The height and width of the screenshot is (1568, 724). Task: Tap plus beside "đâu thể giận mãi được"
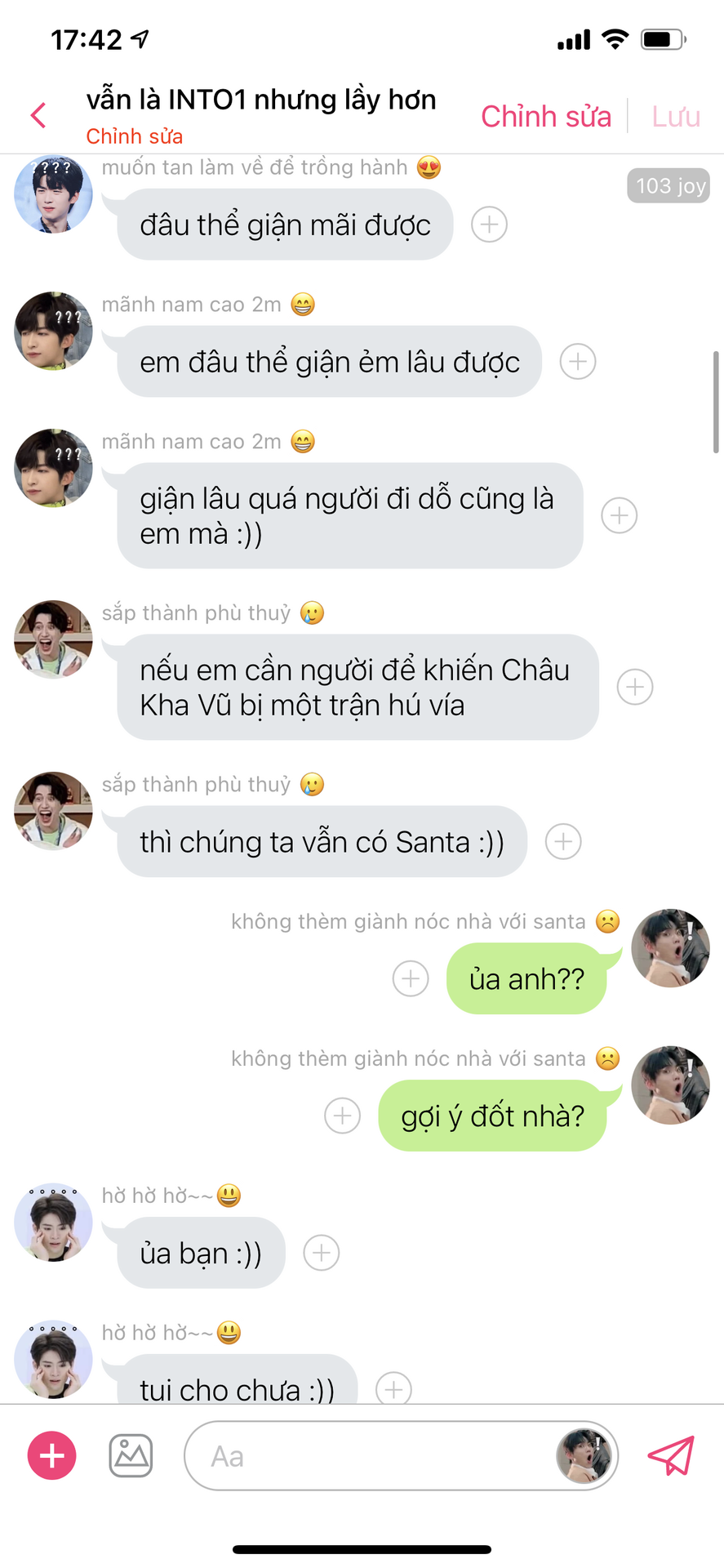pos(490,225)
